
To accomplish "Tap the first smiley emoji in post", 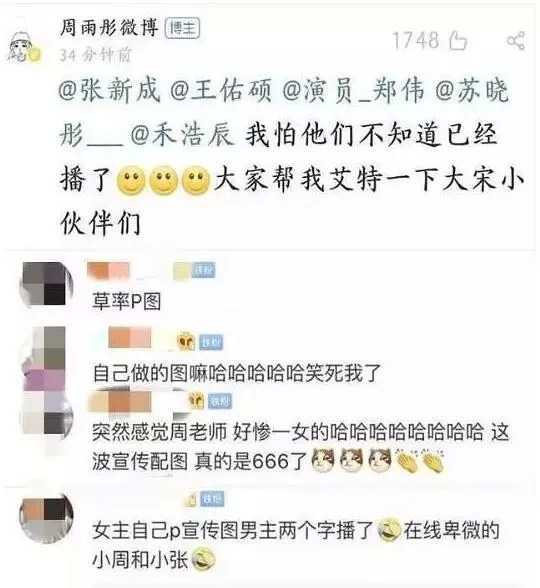I will (x=131, y=180).
